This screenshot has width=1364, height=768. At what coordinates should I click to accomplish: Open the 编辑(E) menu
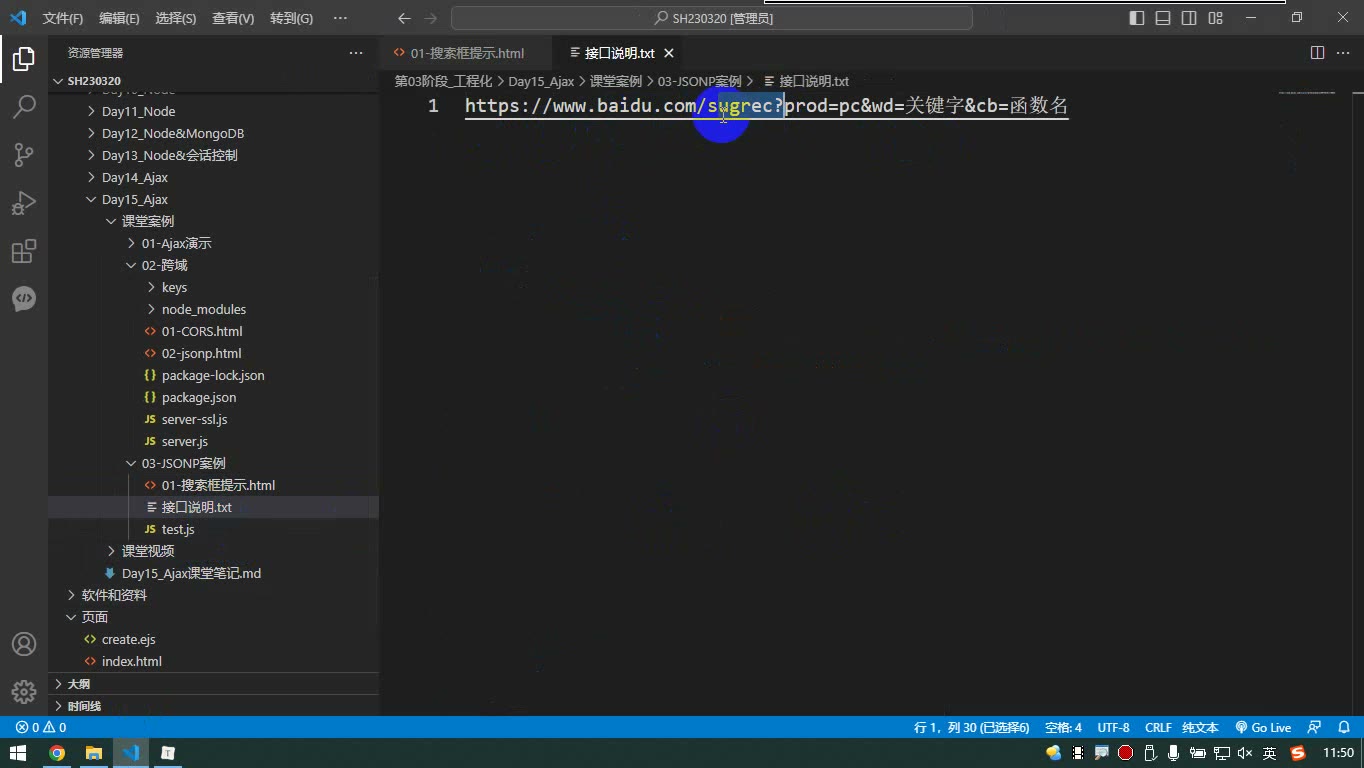click(119, 18)
